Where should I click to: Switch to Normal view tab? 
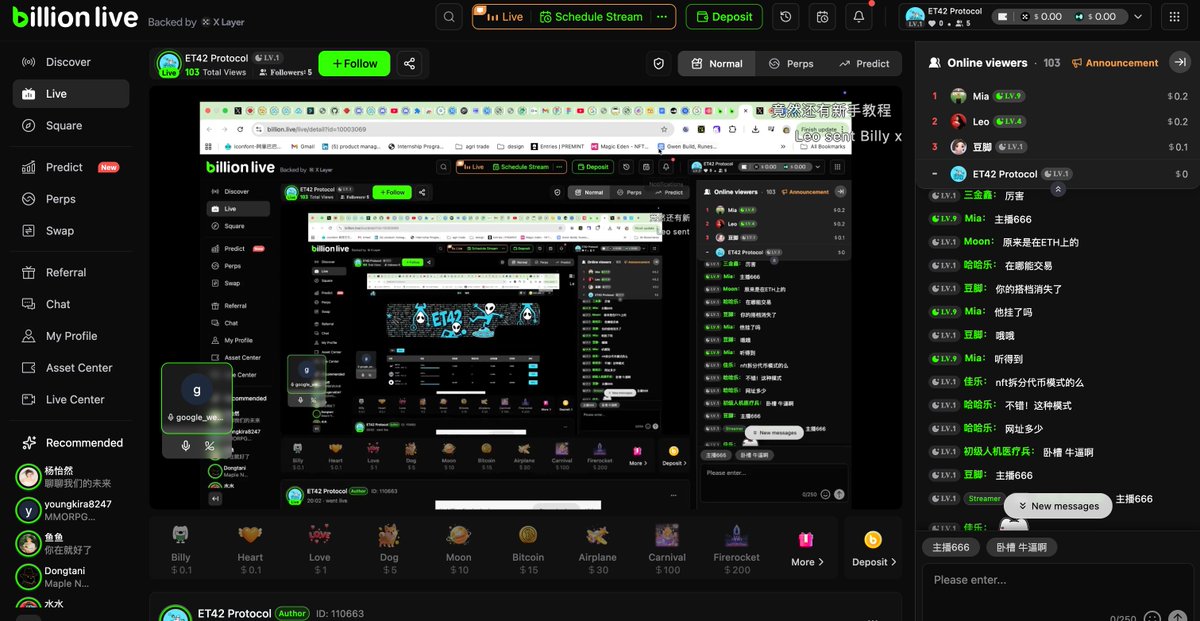[716, 63]
